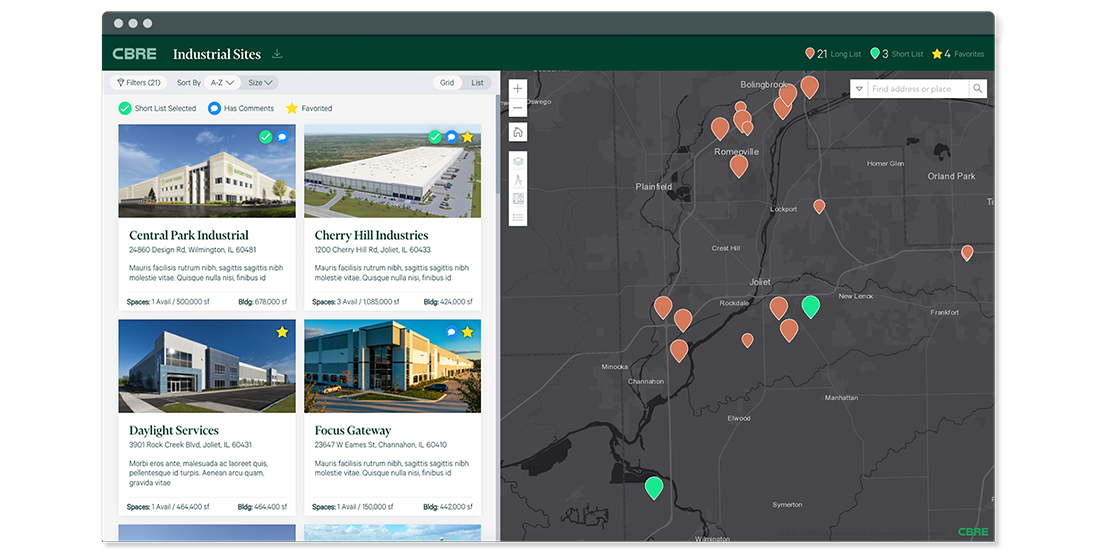This screenshot has height=552, width=1104.
Task: Select the map measurement compass tool
Action: pyautogui.click(x=517, y=180)
